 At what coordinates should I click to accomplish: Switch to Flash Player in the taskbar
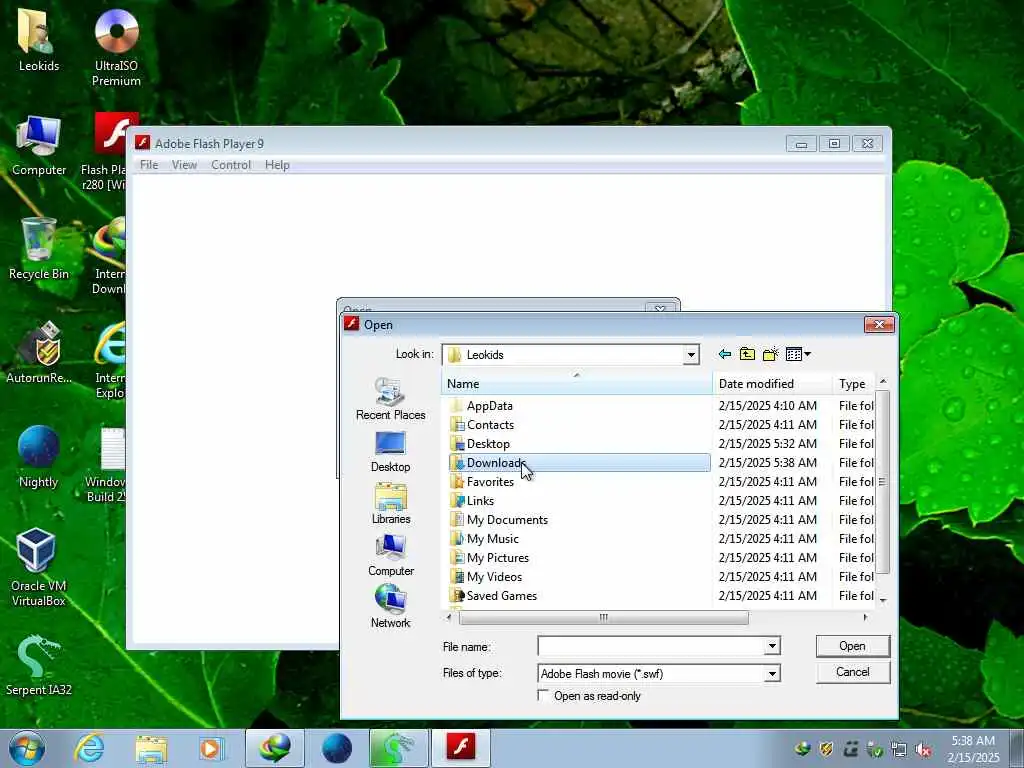460,748
